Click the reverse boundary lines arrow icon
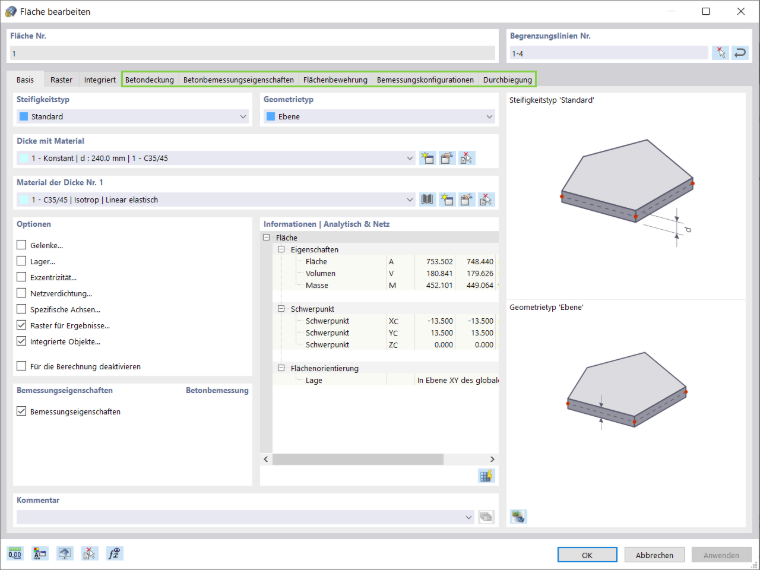 740,53
